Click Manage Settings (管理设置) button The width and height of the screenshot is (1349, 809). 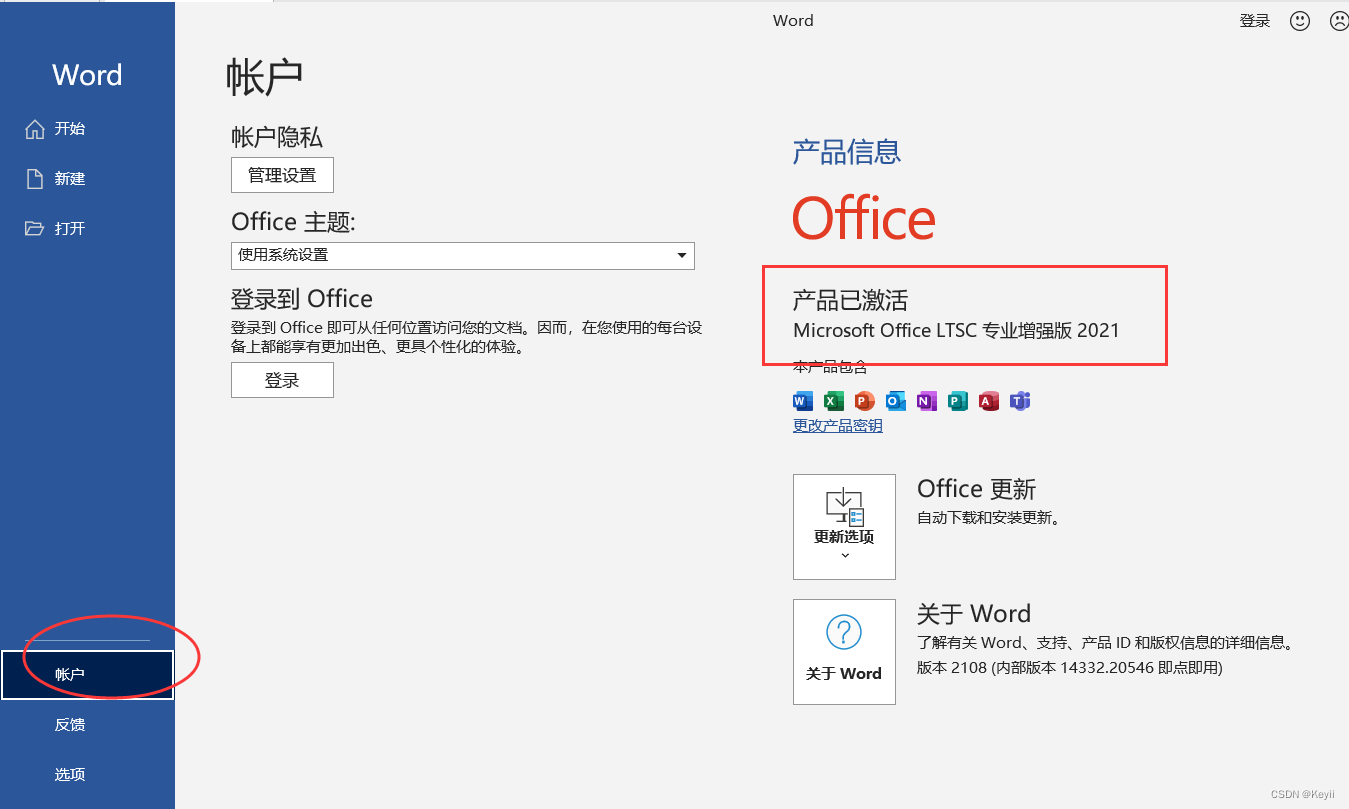(282, 175)
